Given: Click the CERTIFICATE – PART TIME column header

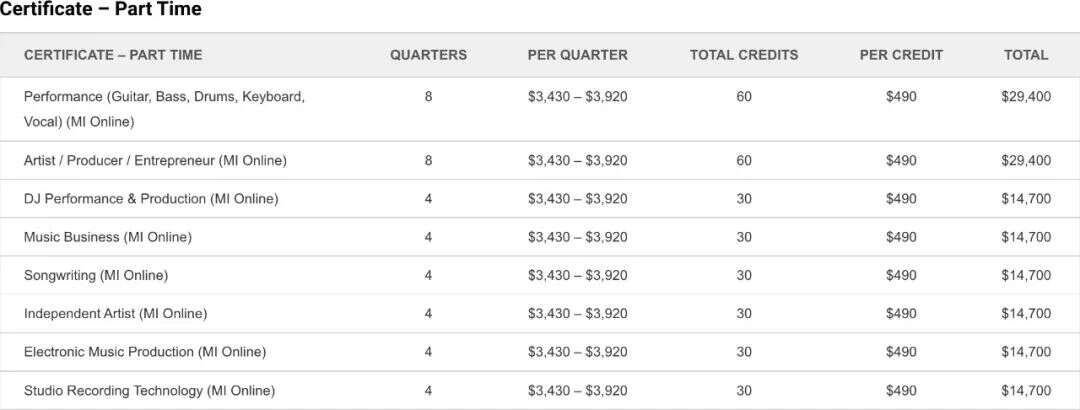Looking at the screenshot, I should [x=113, y=55].
